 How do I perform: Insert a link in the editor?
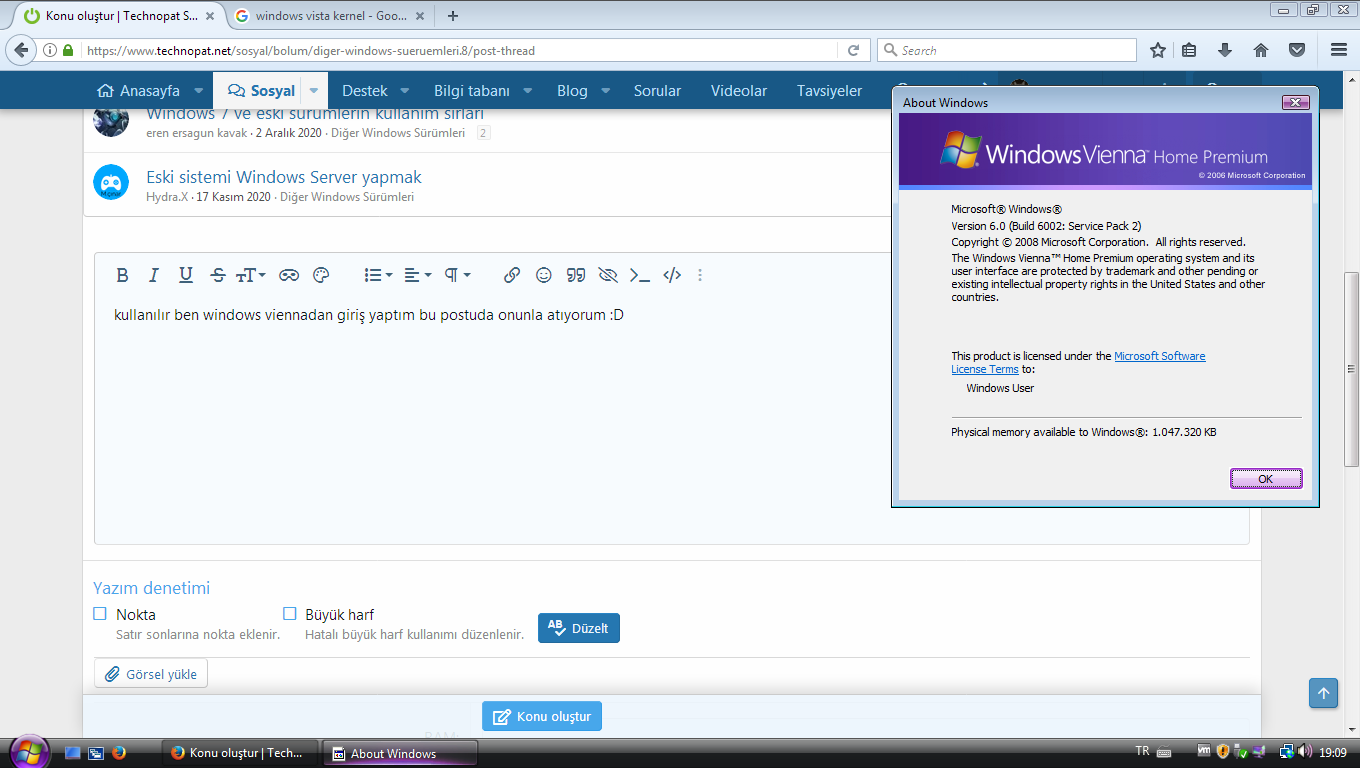point(512,275)
